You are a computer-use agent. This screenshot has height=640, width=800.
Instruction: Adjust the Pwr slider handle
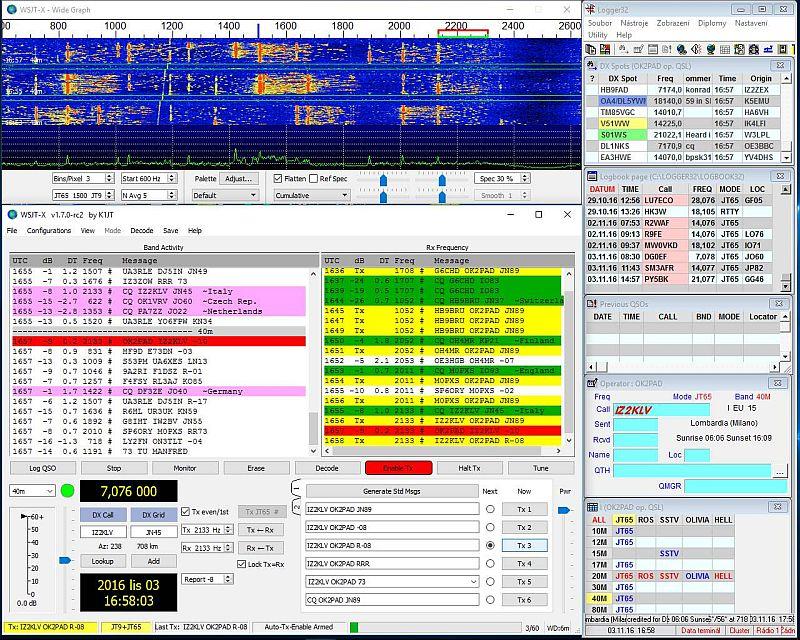click(x=564, y=510)
